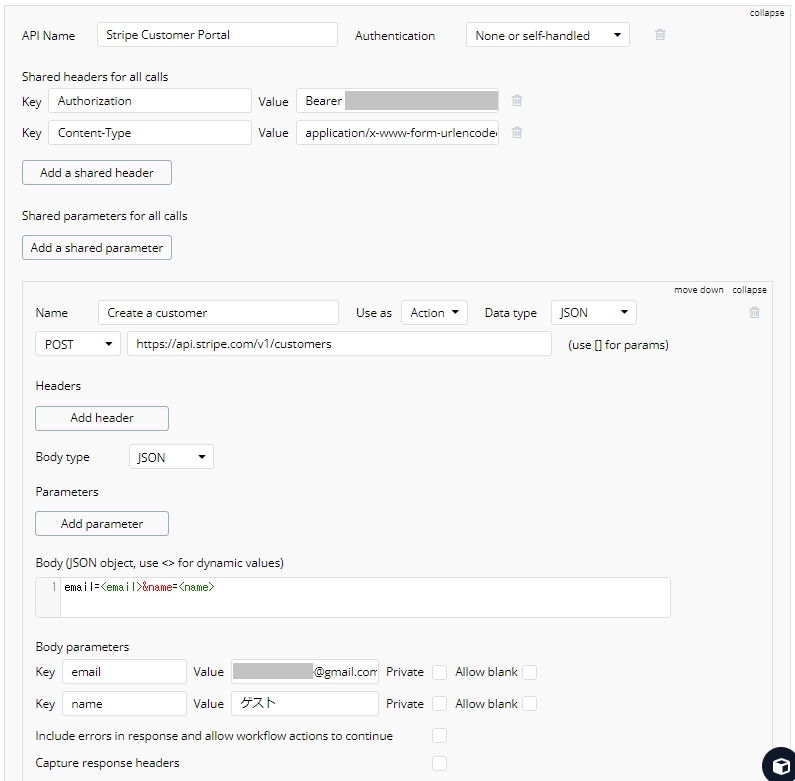The width and height of the screenshot is (795, 781).
Task: Enable include errors in response option
Action: pos(440,736)
